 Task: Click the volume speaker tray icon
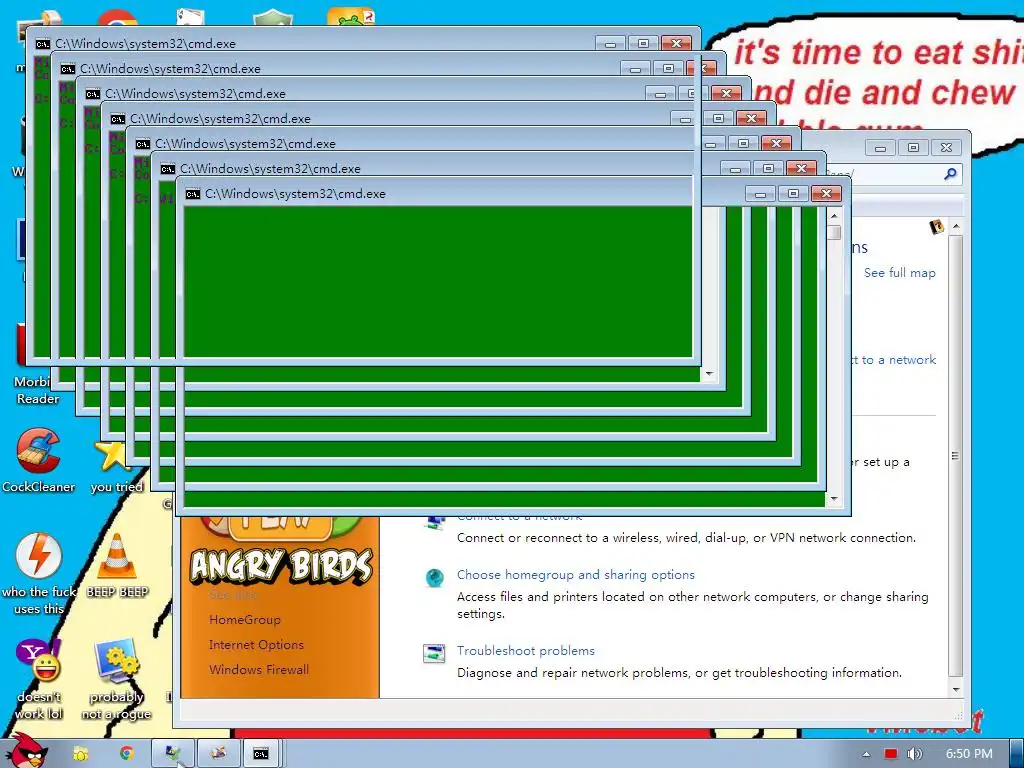point(914,754)
